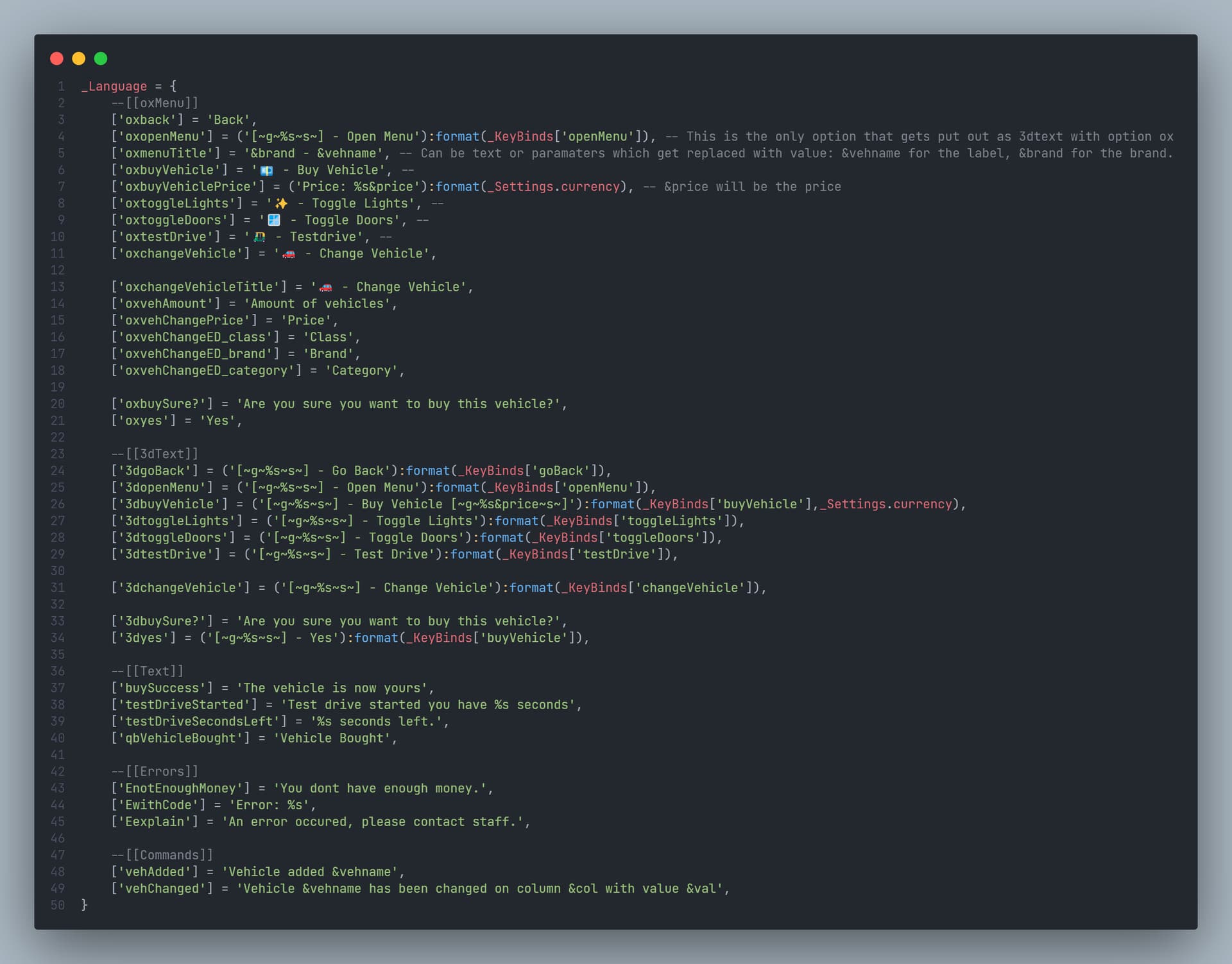
Task: Click the auto rickshaw emoji before Testdrive
Action: pyautogui.click(x=259, y=237)
